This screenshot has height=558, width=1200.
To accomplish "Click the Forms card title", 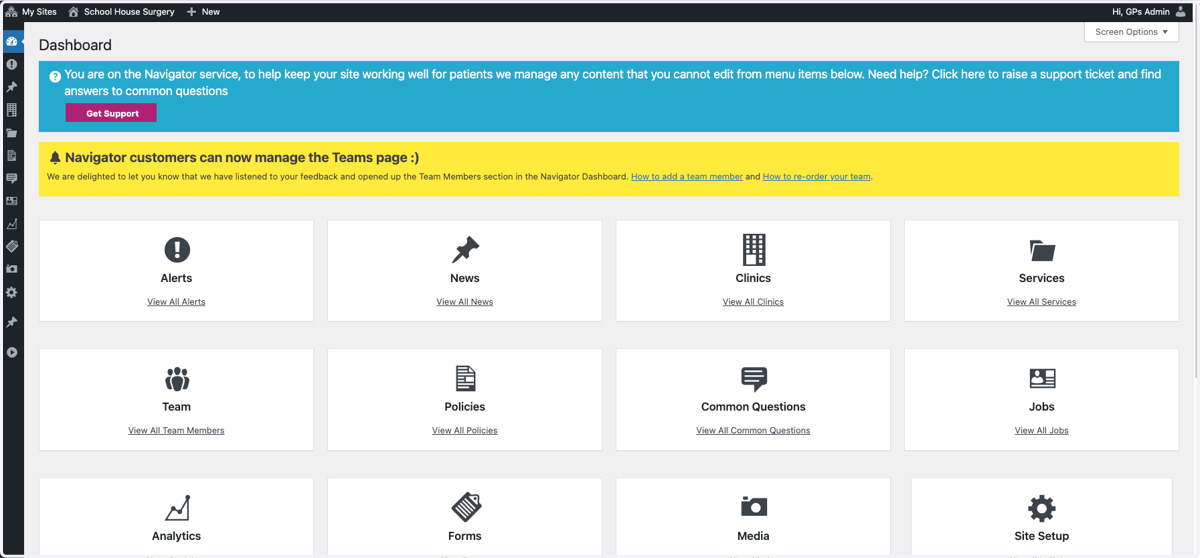I will click(465, 536).
